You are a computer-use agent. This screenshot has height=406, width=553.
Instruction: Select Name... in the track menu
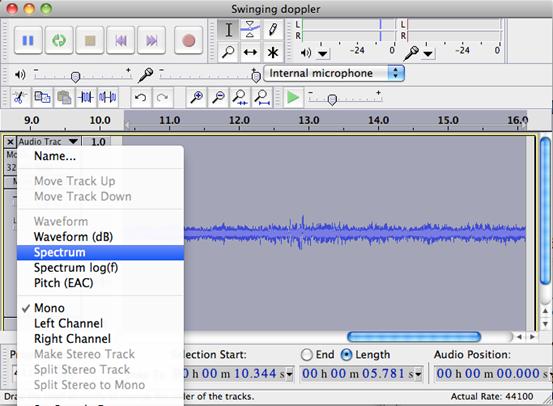point(100,156)
